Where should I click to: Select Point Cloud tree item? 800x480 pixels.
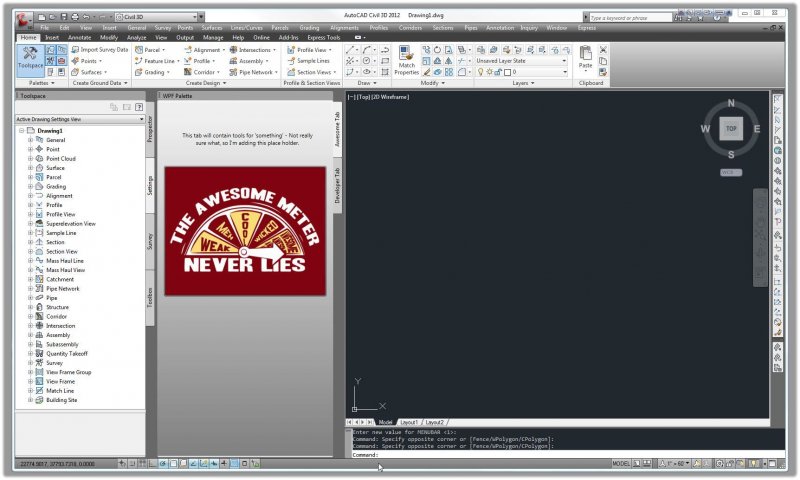pyautogui.click(x=61, y=159)
